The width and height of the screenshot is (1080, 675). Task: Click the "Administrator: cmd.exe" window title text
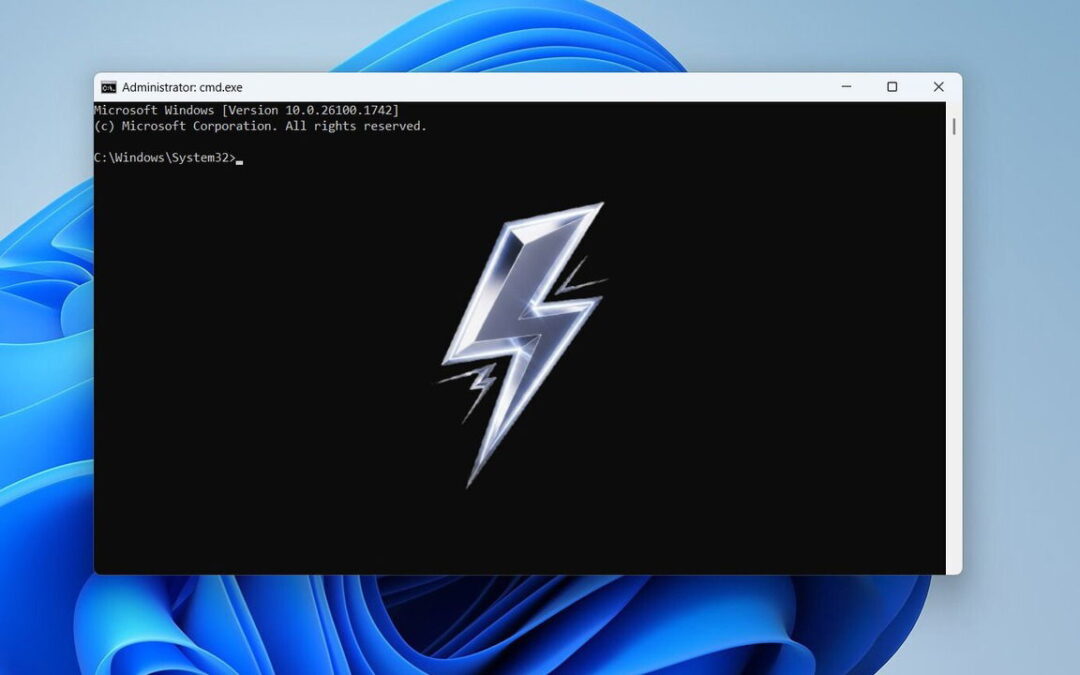tap(182, 87)
